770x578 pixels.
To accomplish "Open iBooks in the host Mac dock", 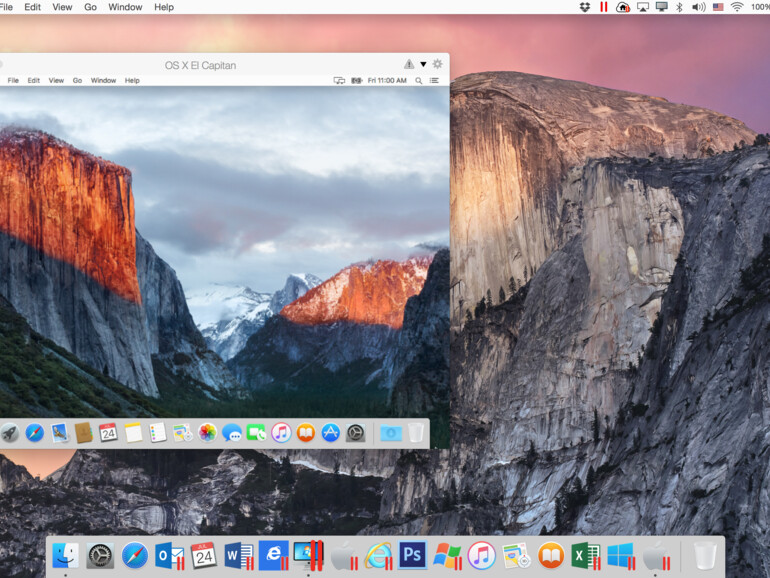I will (550, 555).
